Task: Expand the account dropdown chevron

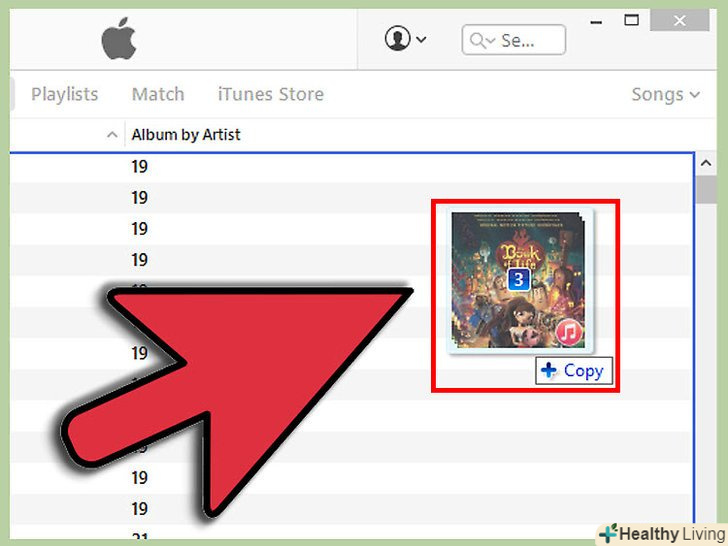Action: click(421, 39)
